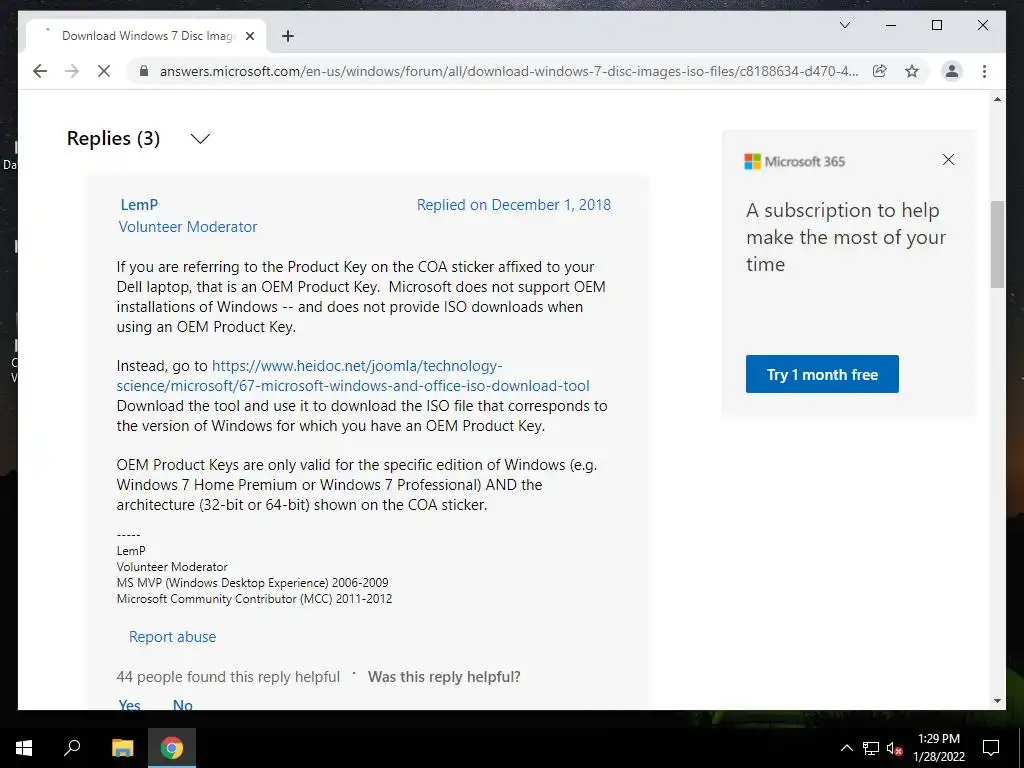The image size is (1024, 768).
Task: Open the Windows Start menu
Action: click(x=24, y=748)
